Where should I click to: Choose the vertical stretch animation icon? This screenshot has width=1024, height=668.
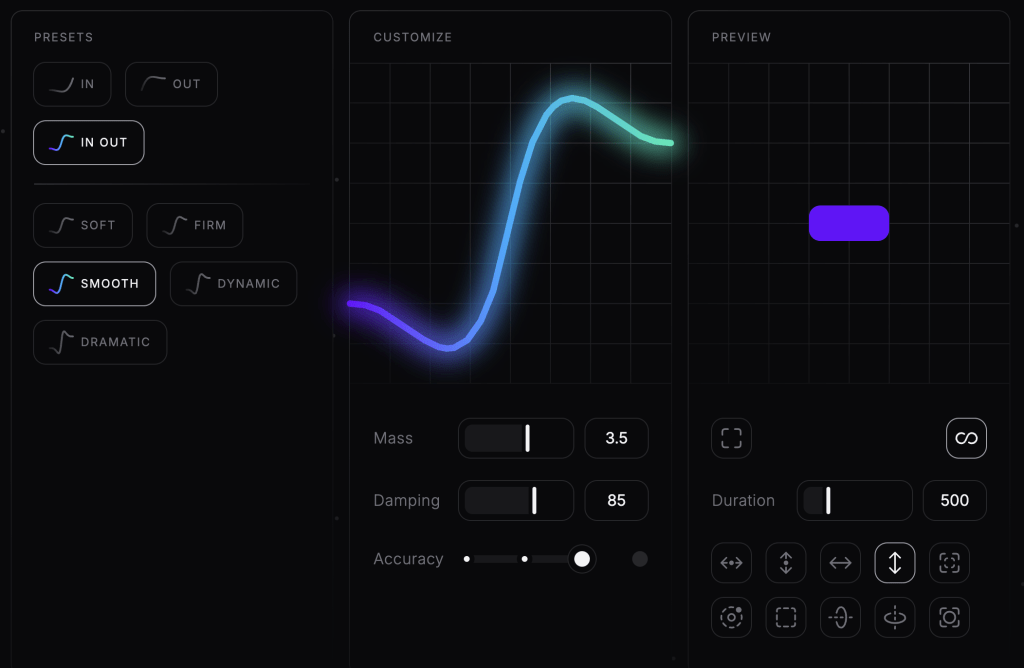894,563
